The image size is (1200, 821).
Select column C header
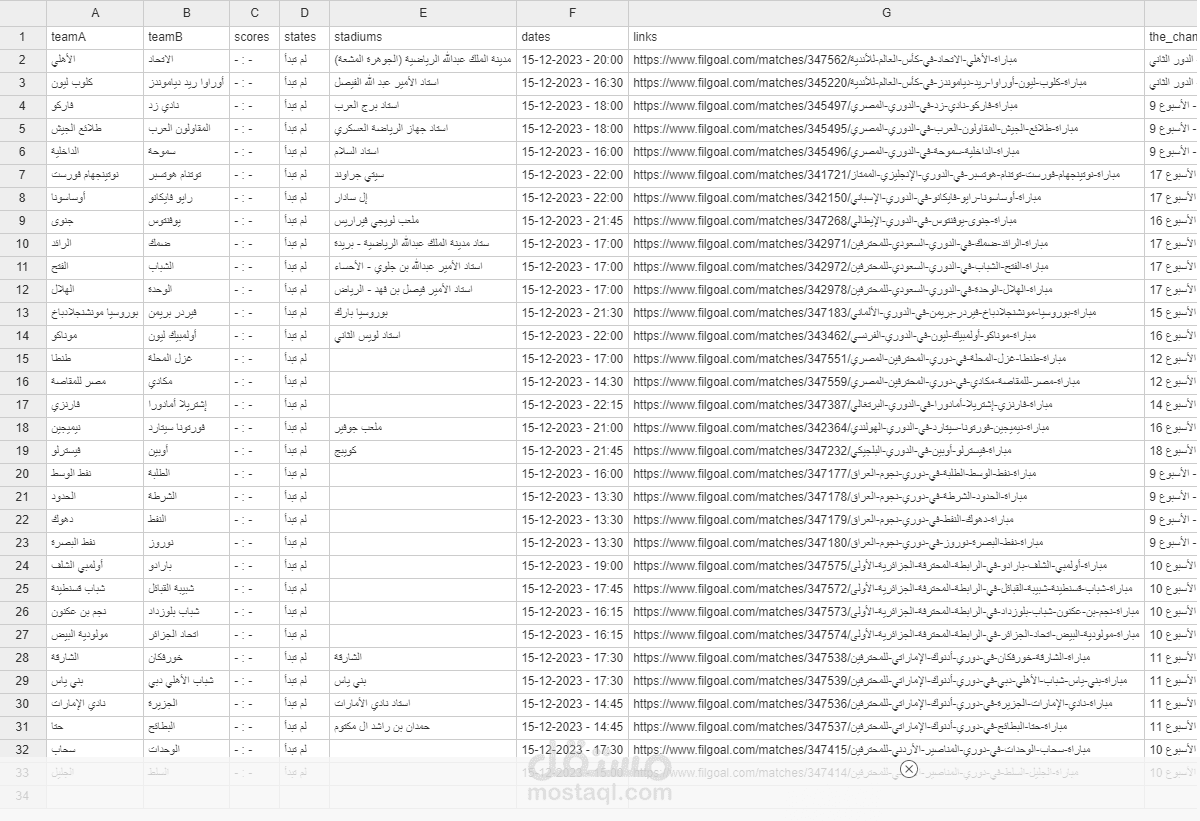(255, 13)
